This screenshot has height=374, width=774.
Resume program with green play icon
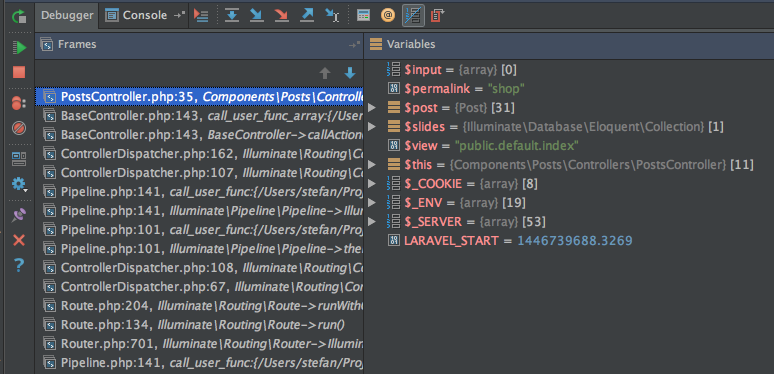19,47
